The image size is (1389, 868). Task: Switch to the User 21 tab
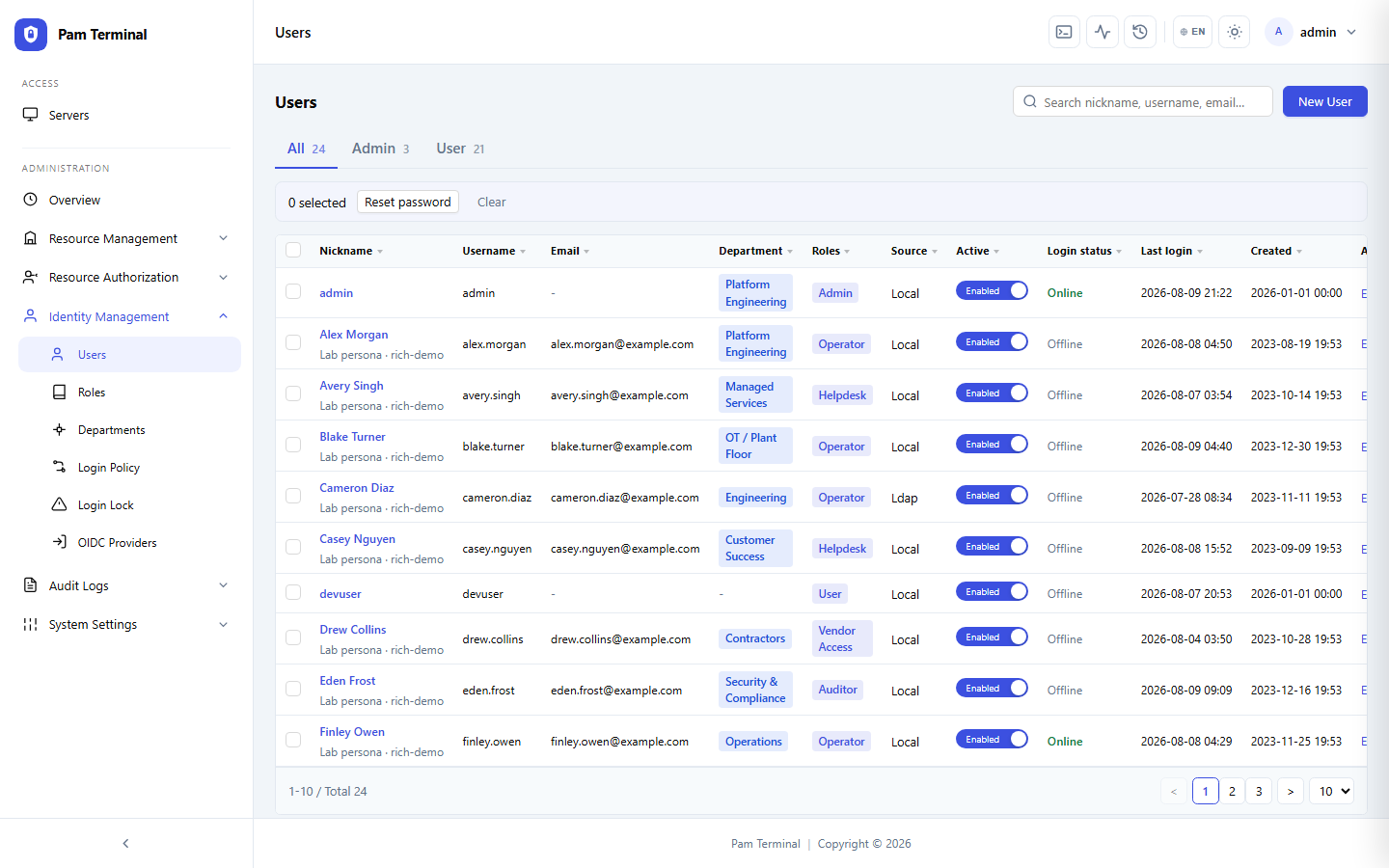[x=460, y=149]
